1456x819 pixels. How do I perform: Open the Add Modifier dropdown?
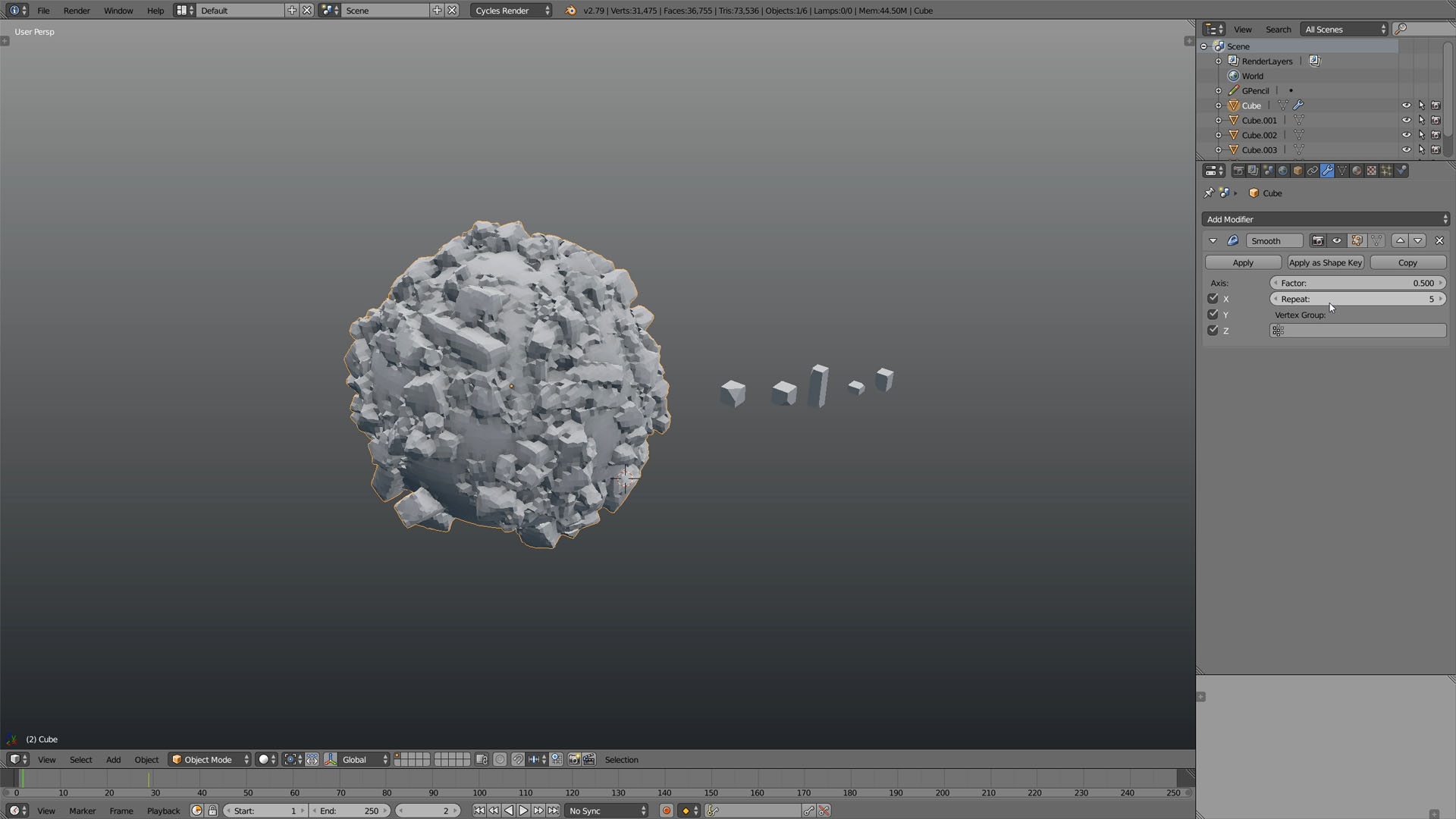(1326, 219)
